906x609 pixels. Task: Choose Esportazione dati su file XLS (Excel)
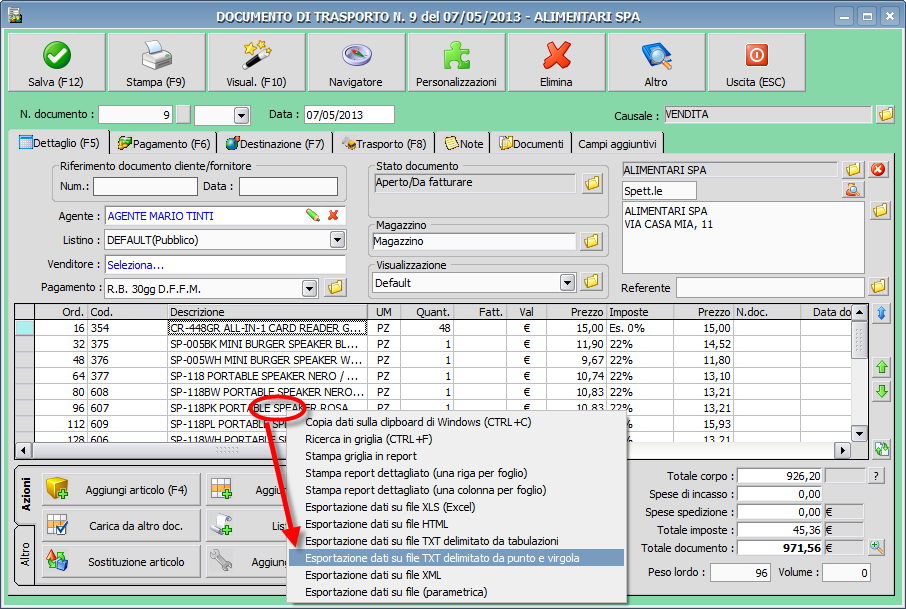(456, 507)
